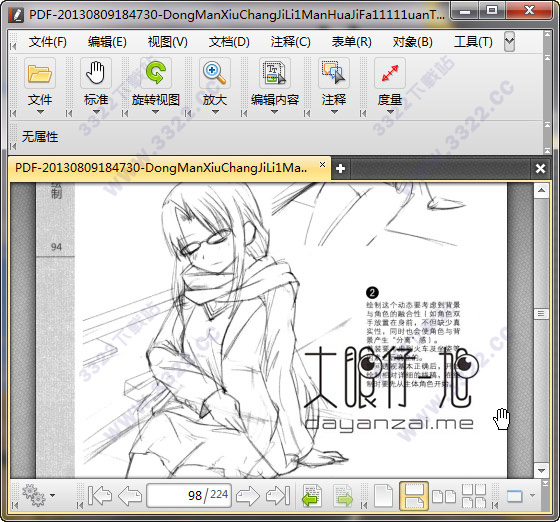
Task: Open the 编辑(E) menu
Action: click(x=107, y=42)
